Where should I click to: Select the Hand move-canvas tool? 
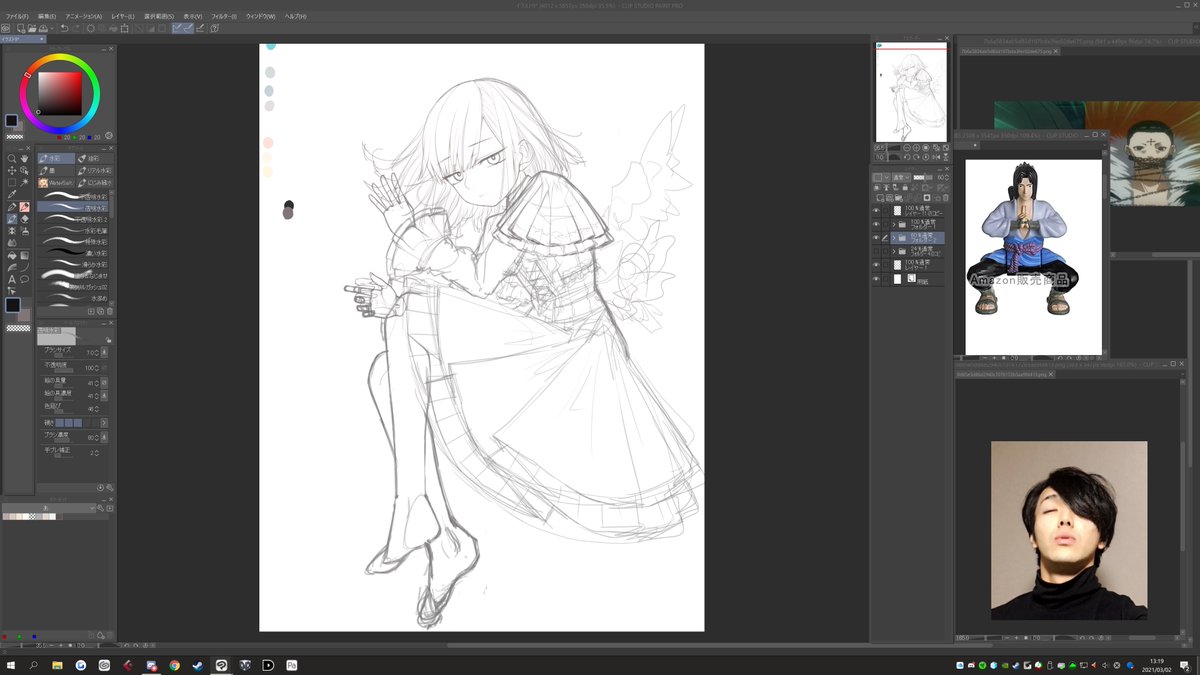tap(24, 159)
